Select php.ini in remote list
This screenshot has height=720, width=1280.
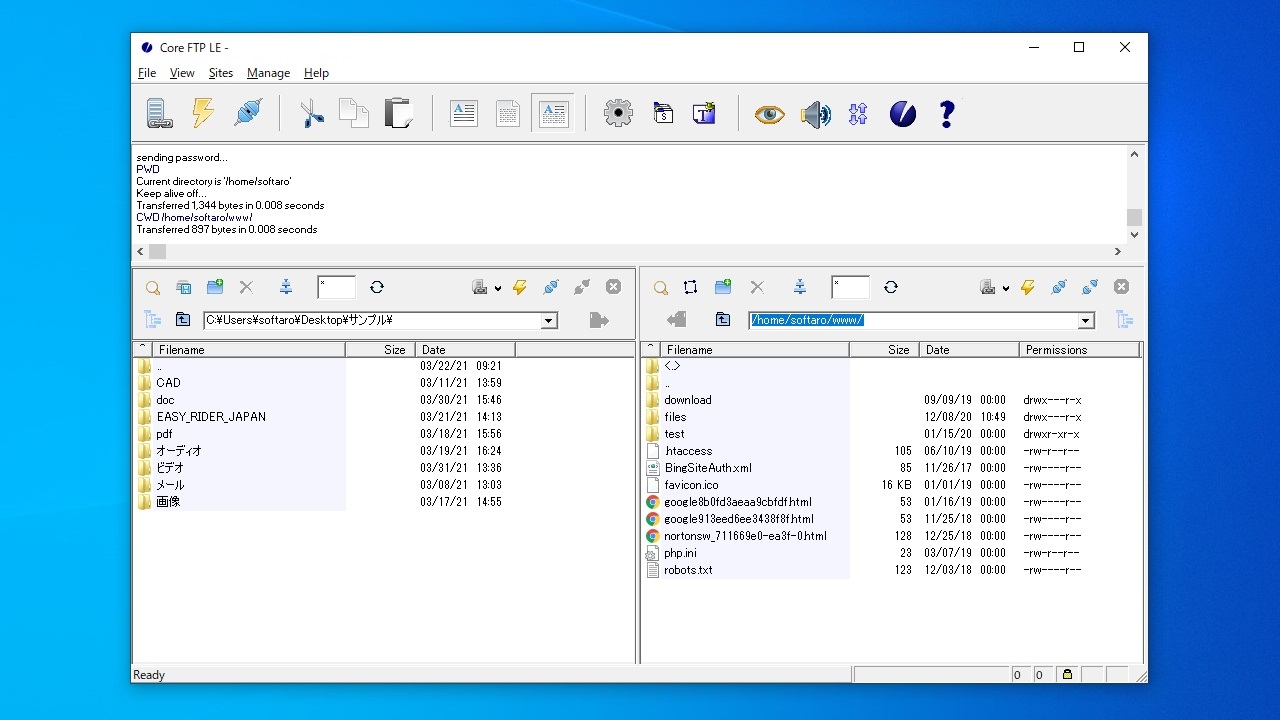pos(680,553)
